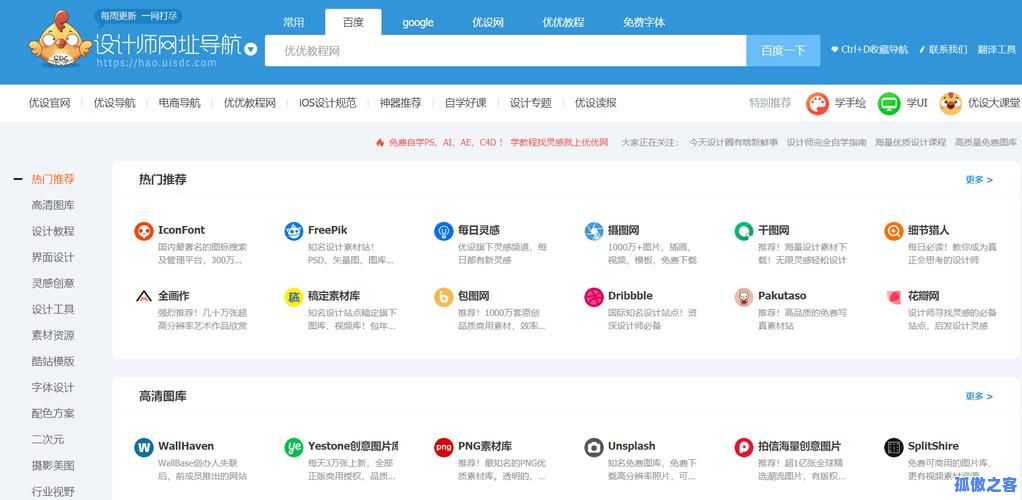Open 优设导航 in the nav bar

[115, 103]
